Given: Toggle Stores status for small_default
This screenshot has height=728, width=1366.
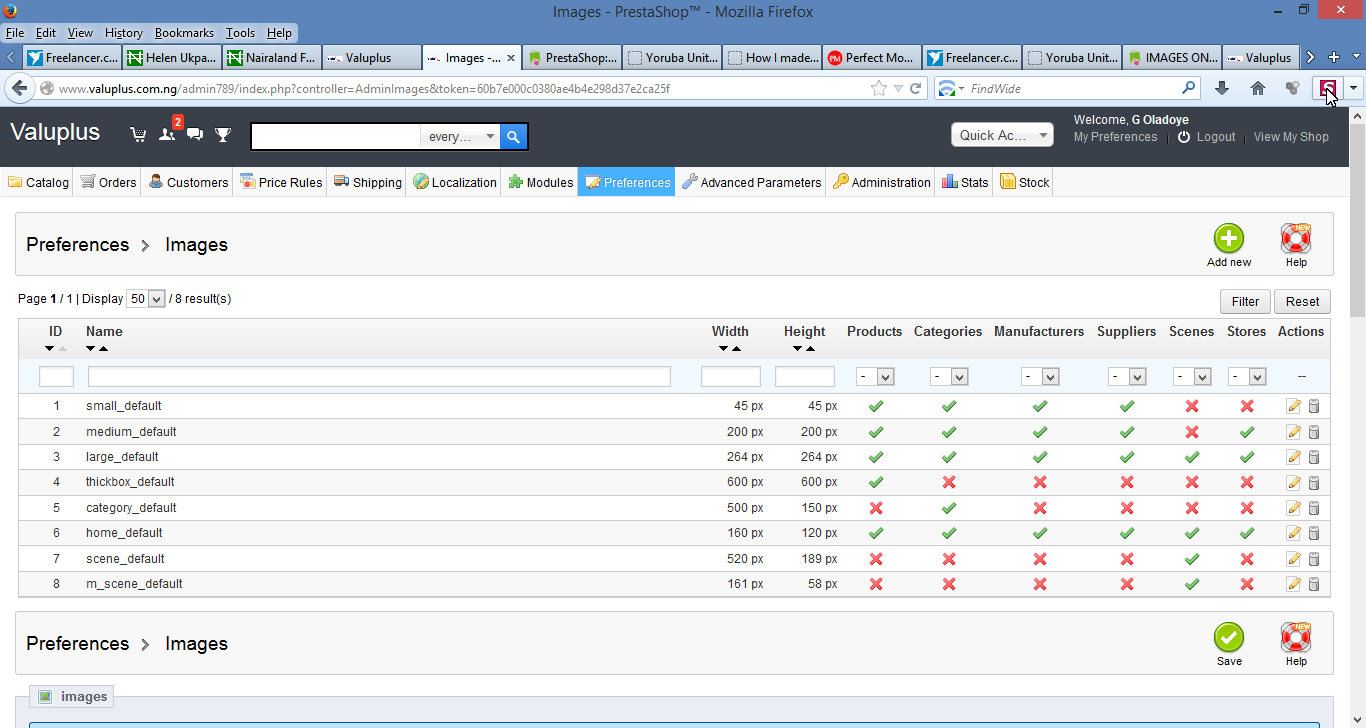Looking at the screenshot, I should tap(1246, 406).
